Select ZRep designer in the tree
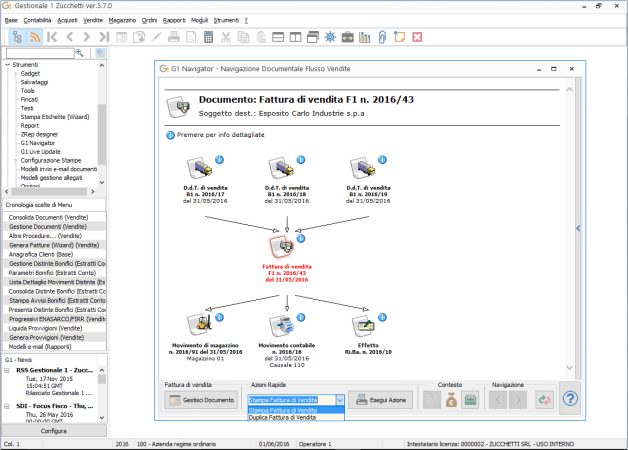The width and height of the screenshot is (628, 450). click(39, 135)
